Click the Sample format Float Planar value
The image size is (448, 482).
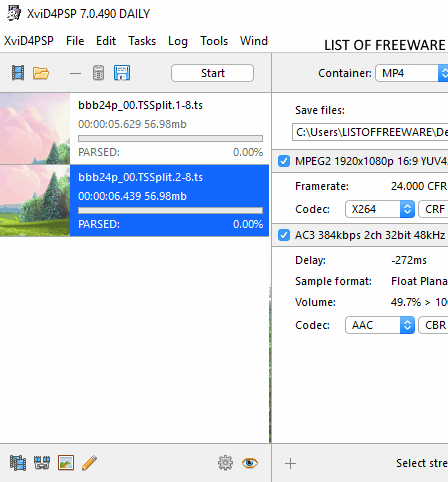[419, 281]
